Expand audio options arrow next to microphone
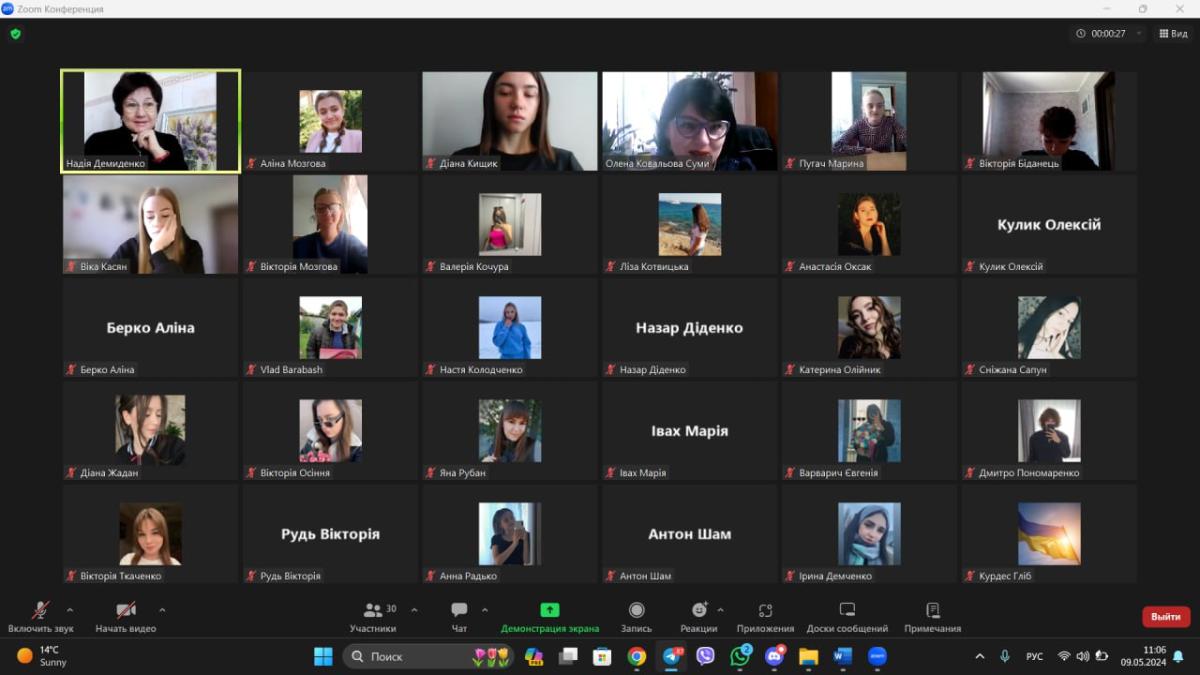 (x=70, y=609)
